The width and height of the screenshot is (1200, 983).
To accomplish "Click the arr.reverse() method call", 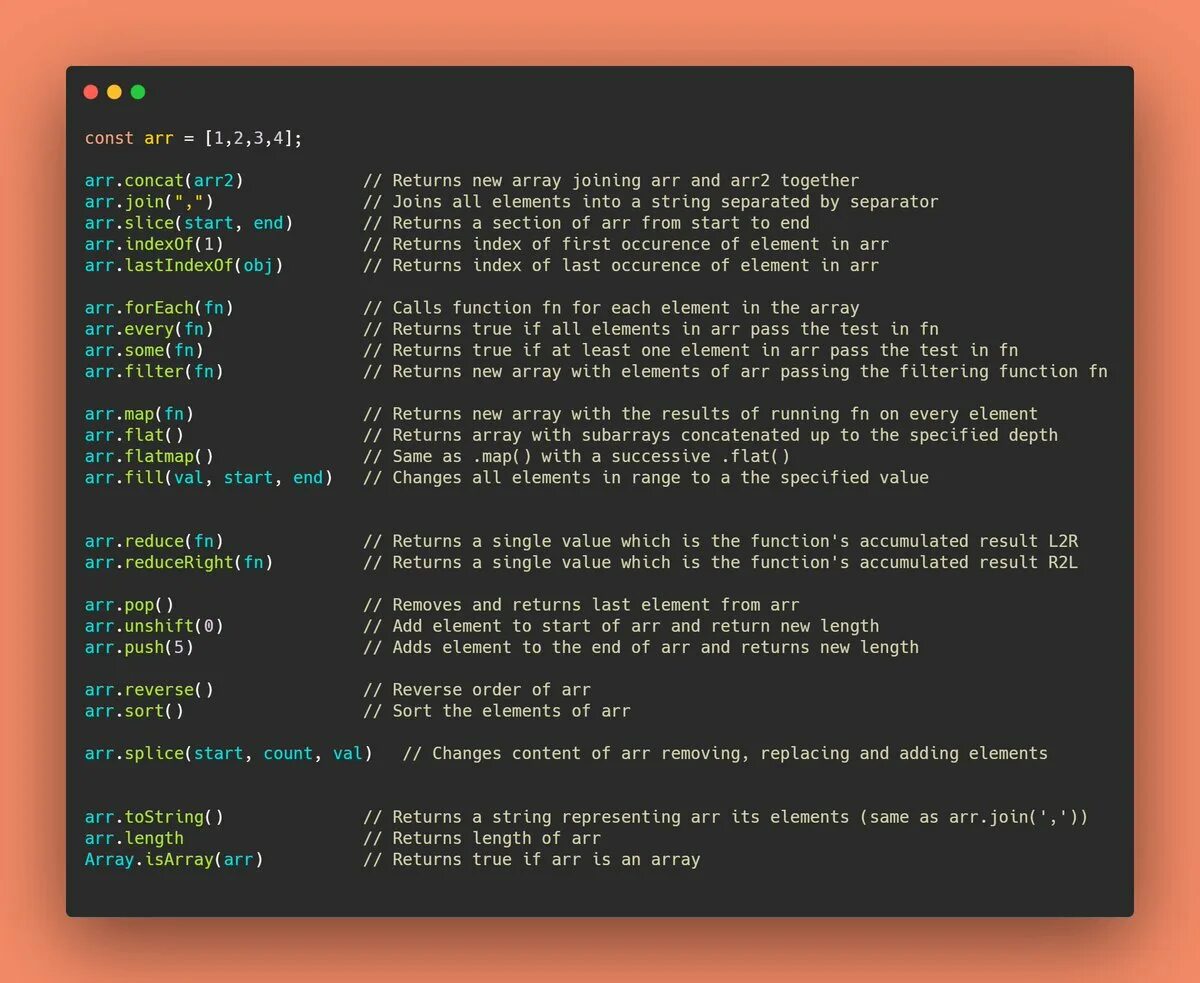I will point(149,690).
